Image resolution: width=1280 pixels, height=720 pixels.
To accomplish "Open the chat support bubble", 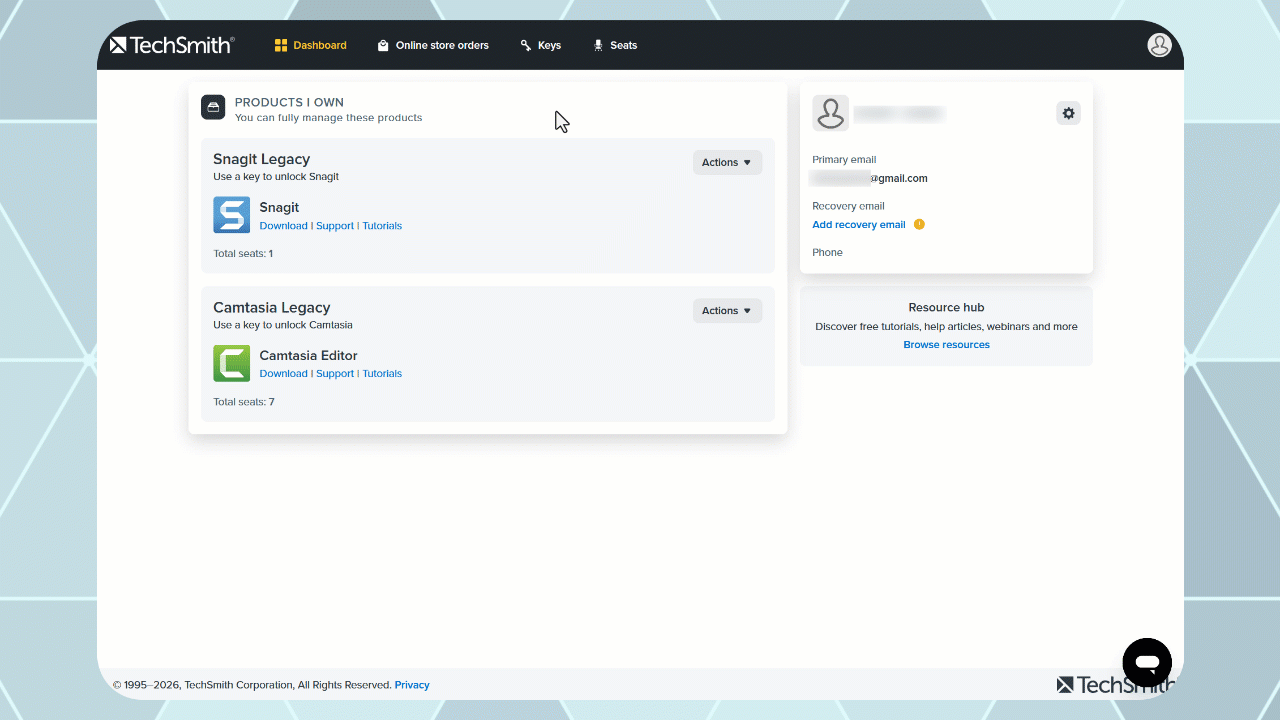I will (x=1147, y=662).
